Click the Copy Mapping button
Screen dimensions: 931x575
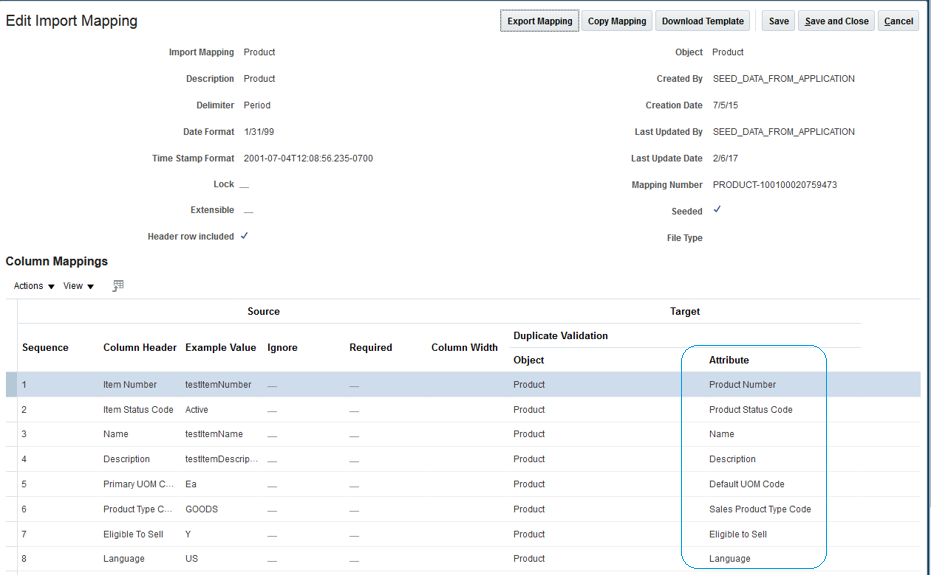pos(617,21)
